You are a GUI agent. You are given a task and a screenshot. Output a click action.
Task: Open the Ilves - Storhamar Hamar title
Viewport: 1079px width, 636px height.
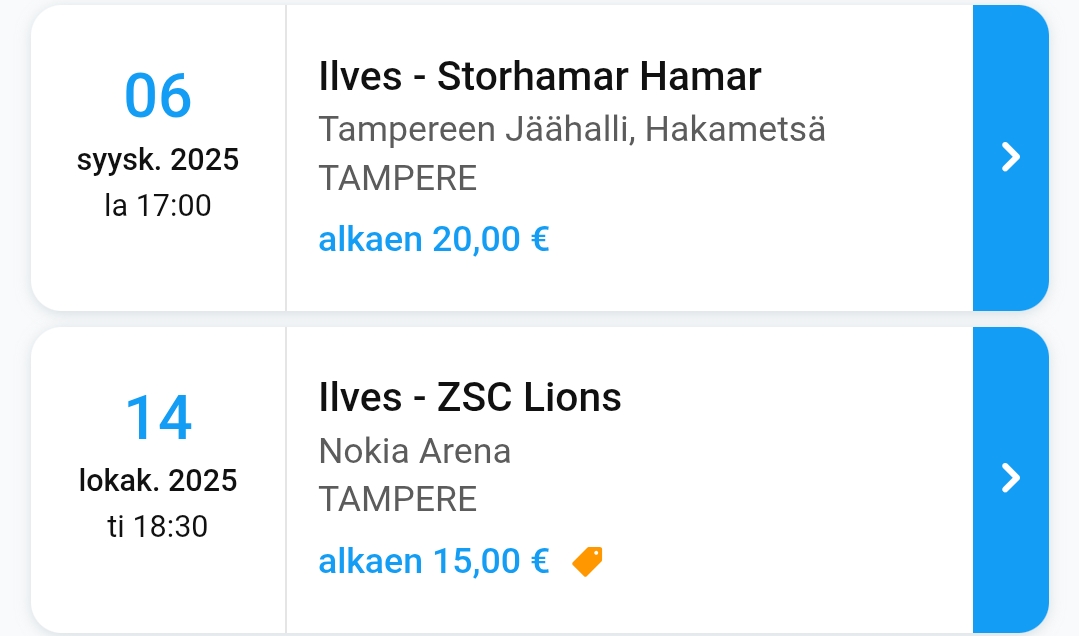540,76
